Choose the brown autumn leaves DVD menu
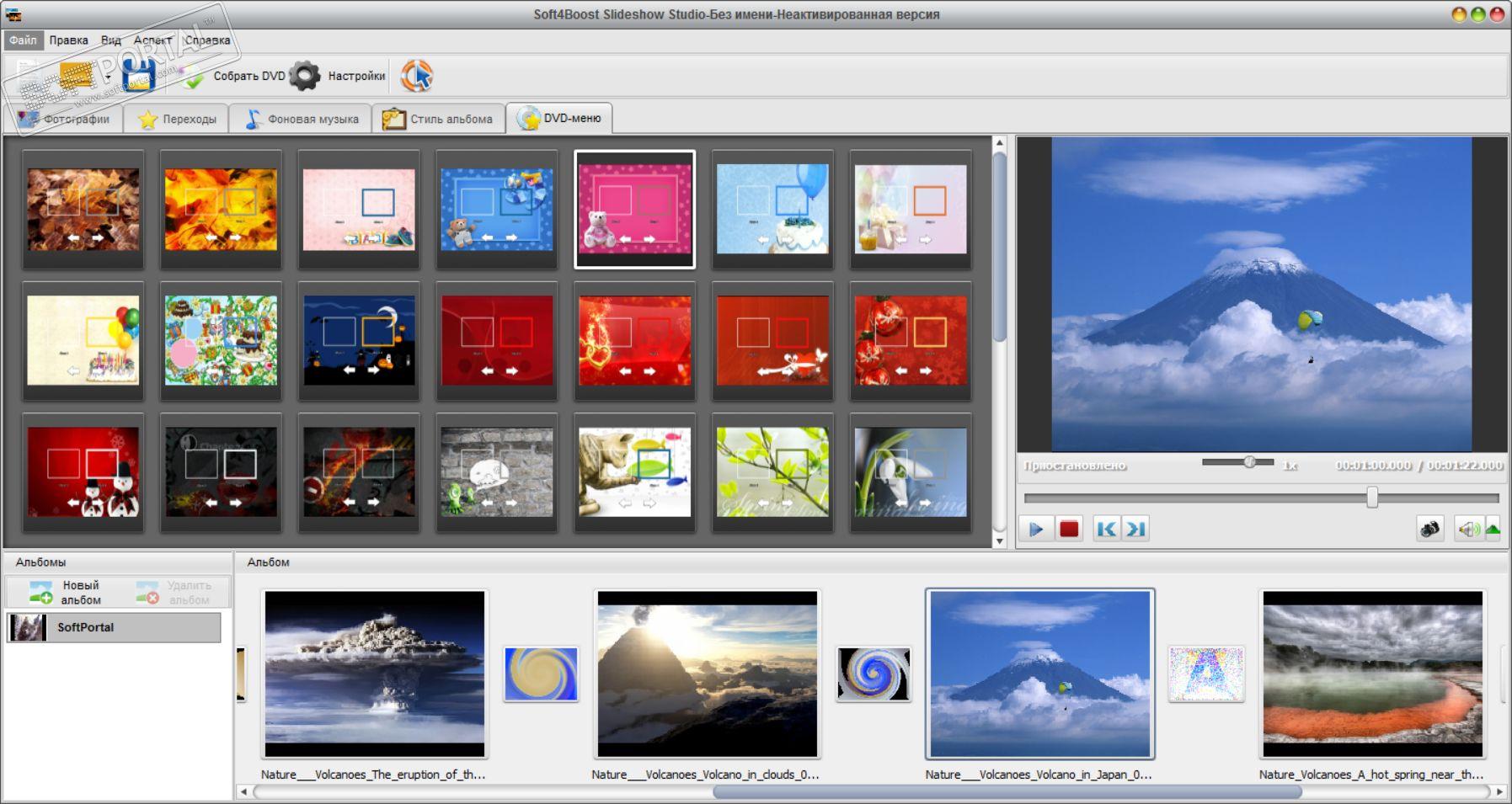This screenshot has width=1512, height=804. click(x=83, y=210)
